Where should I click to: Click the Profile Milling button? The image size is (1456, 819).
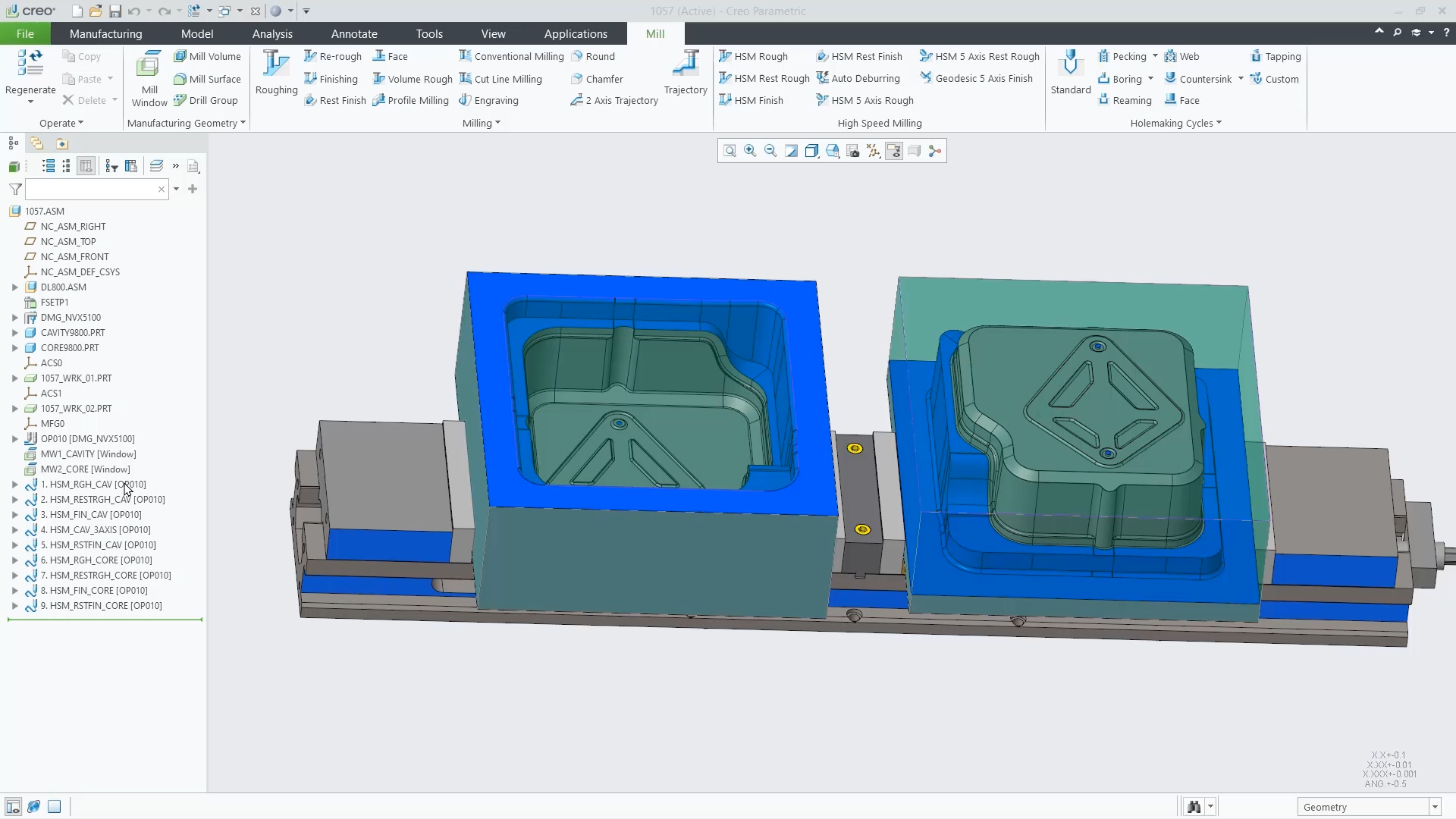tap(410, 100)
